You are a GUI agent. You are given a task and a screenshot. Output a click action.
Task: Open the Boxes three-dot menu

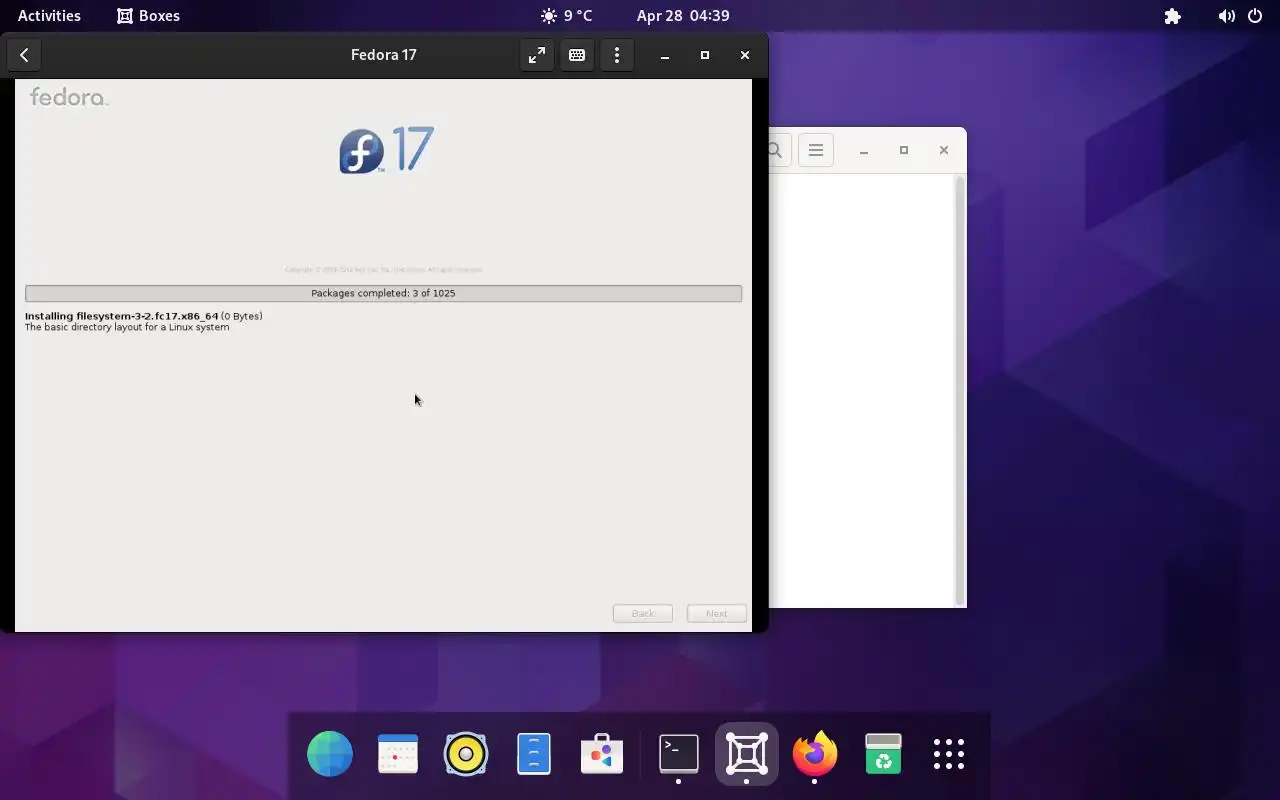(x=617, y=55)
